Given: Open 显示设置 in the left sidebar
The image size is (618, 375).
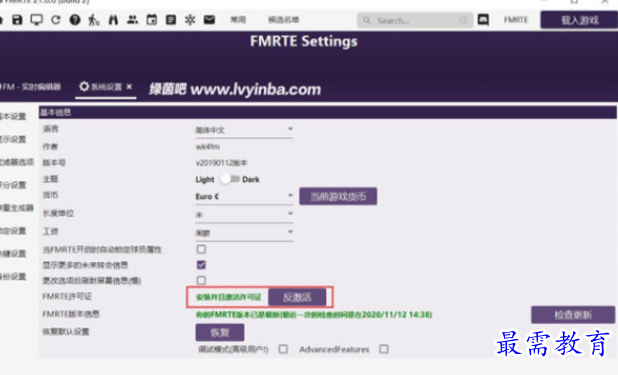Looking at the screenshot, I should 13,139.
